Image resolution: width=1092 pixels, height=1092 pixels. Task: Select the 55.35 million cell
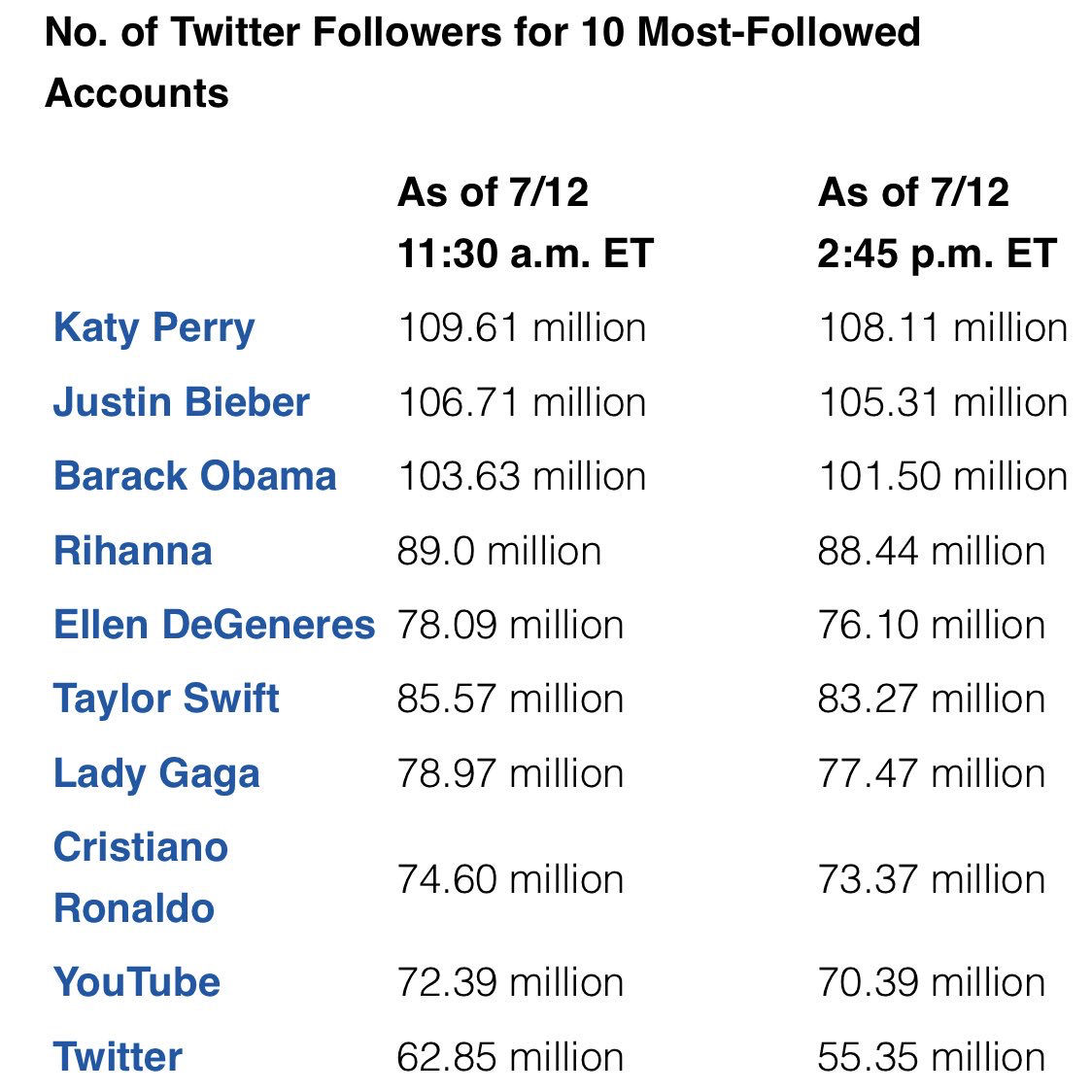[x=931, y=1057]
